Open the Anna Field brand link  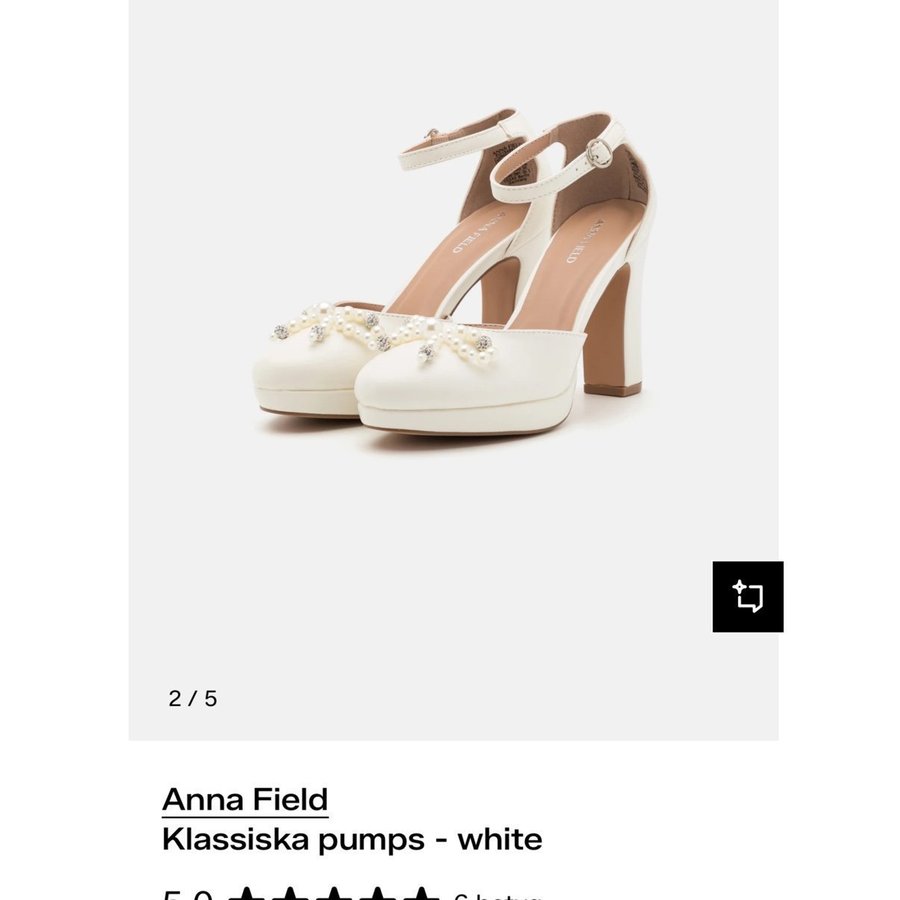click(x=245, y=799)
